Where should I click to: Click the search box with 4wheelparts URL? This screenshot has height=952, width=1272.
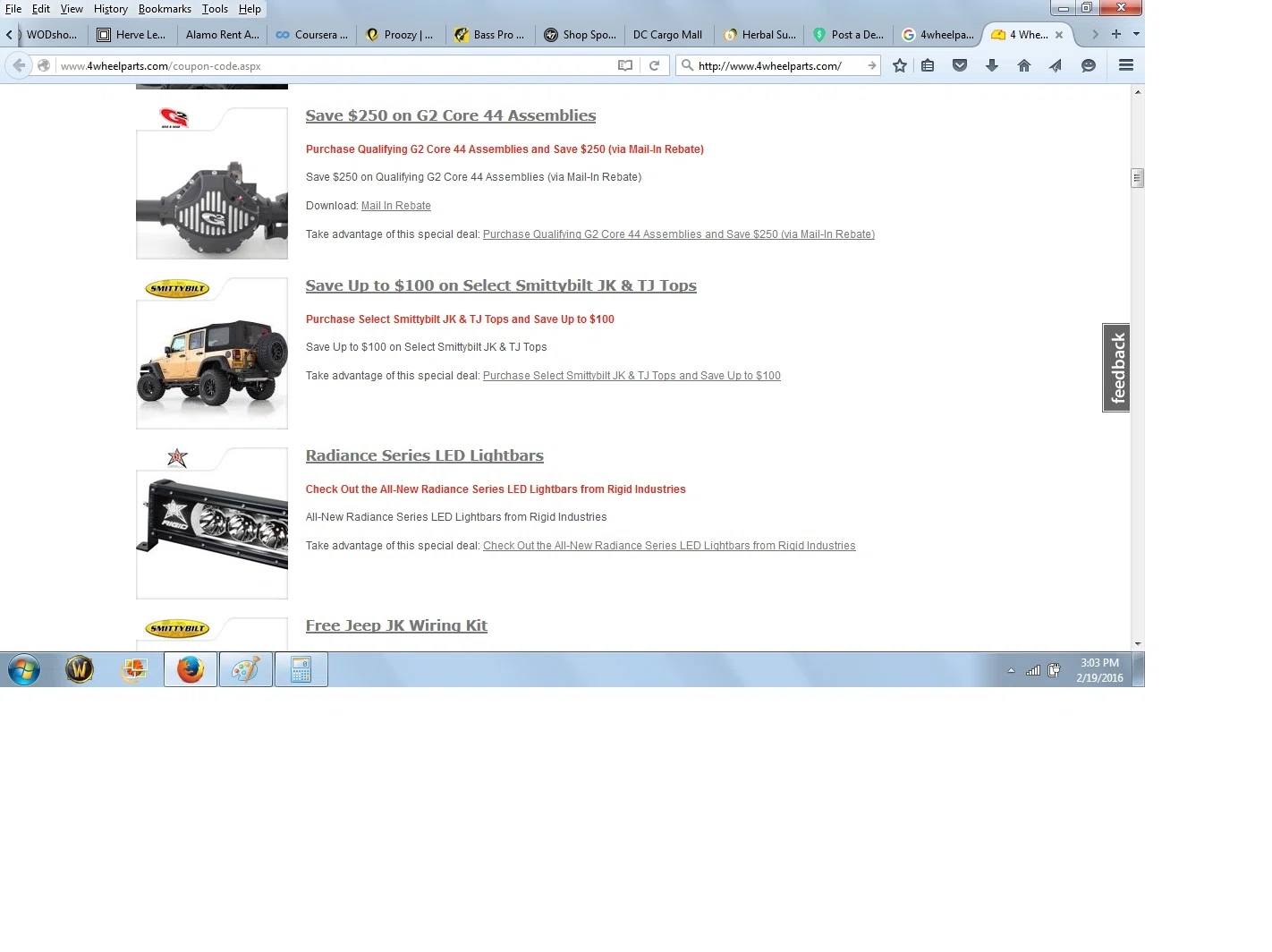[778, 65]
